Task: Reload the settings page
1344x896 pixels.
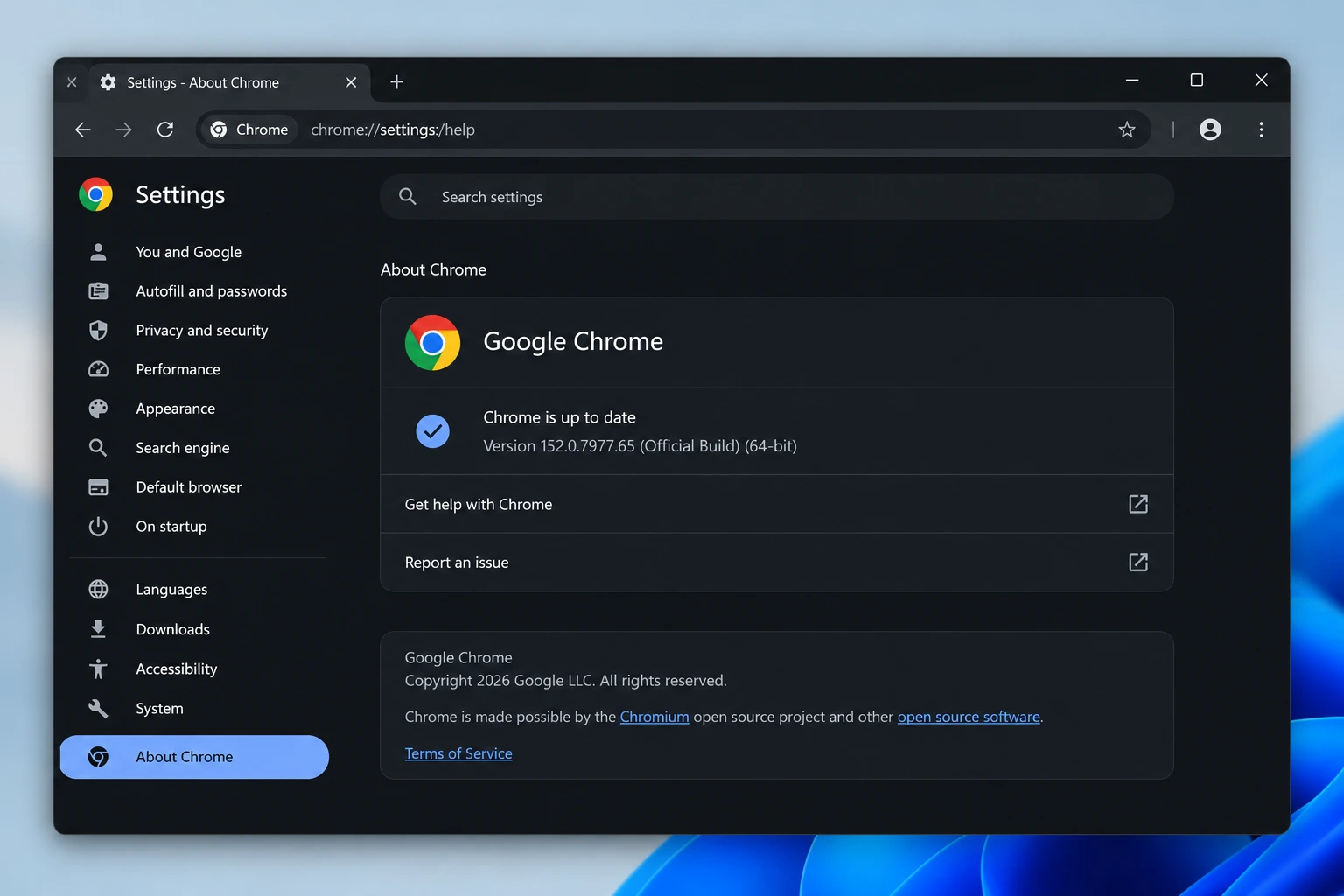Action: coord(165,129)
